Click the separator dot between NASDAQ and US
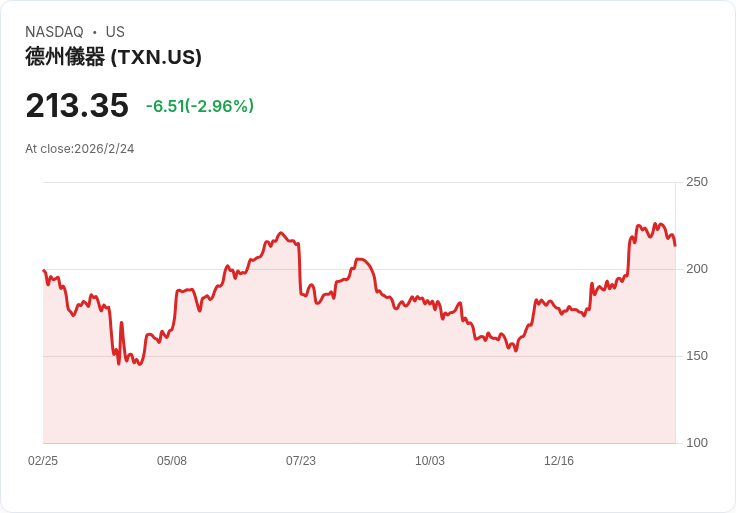736x513 pixels. click(95, 32)
